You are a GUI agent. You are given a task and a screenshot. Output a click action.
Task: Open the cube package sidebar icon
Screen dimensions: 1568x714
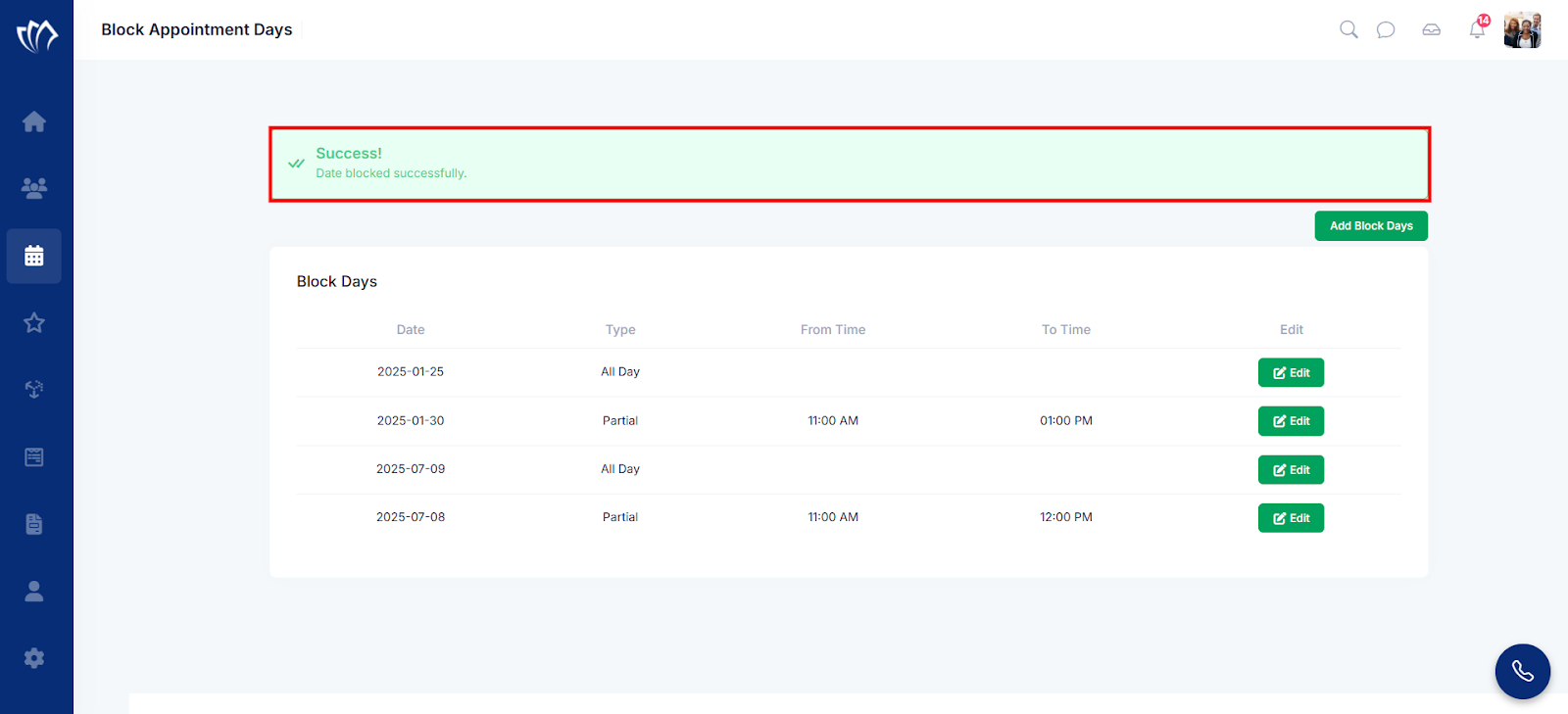point(34,390)
